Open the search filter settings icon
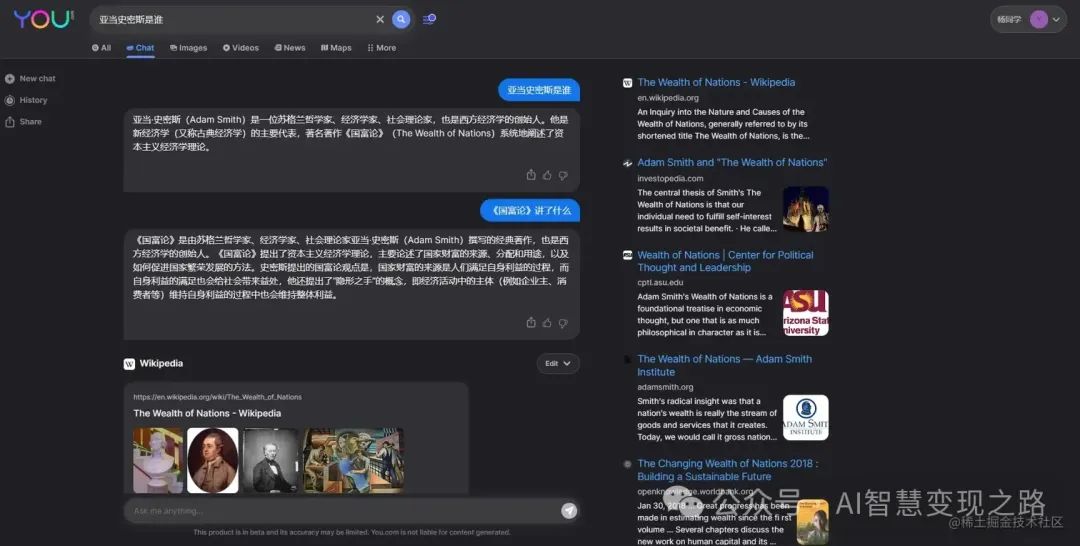Screen dimensions: 1080x546 click(x=429, y=19)
